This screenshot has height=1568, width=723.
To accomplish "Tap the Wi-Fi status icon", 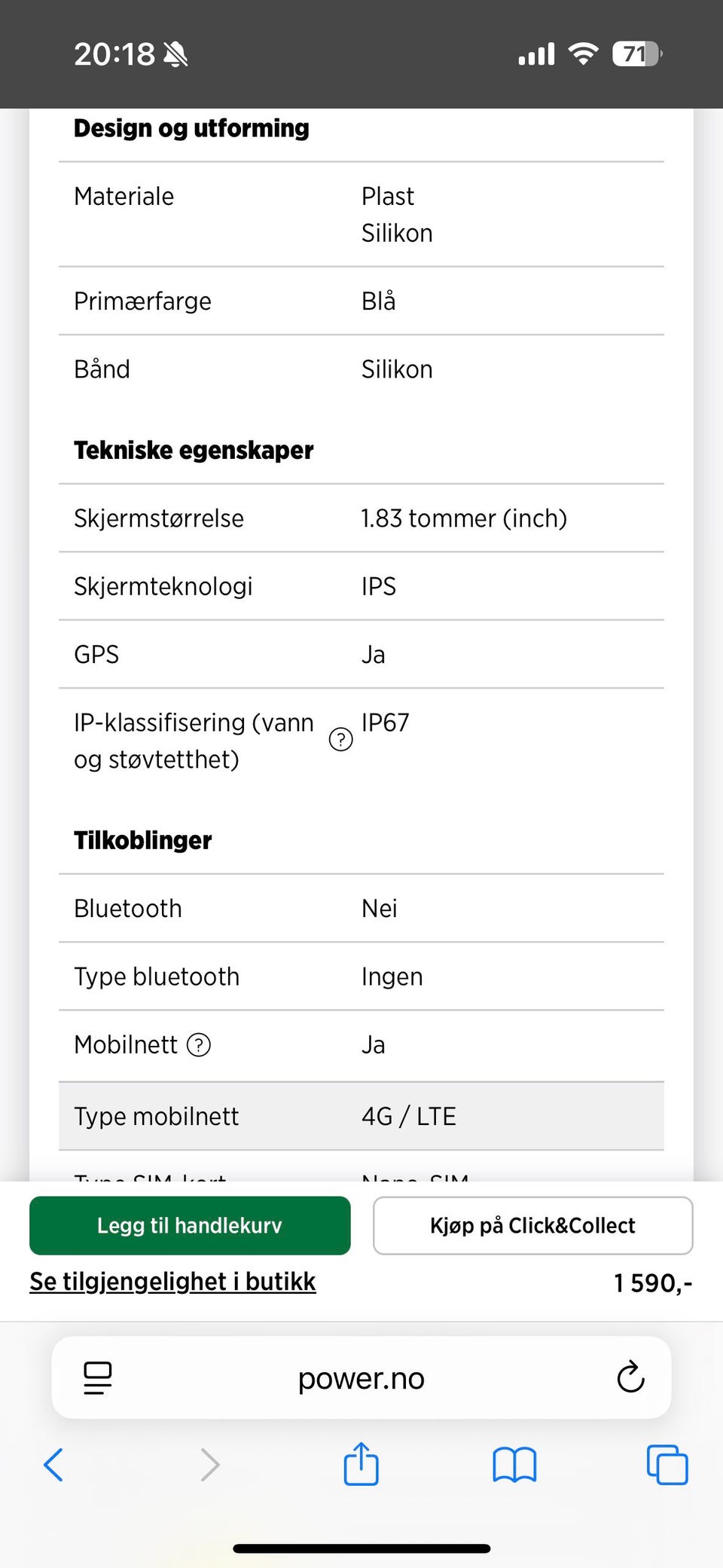I will (x=583, y=54).
